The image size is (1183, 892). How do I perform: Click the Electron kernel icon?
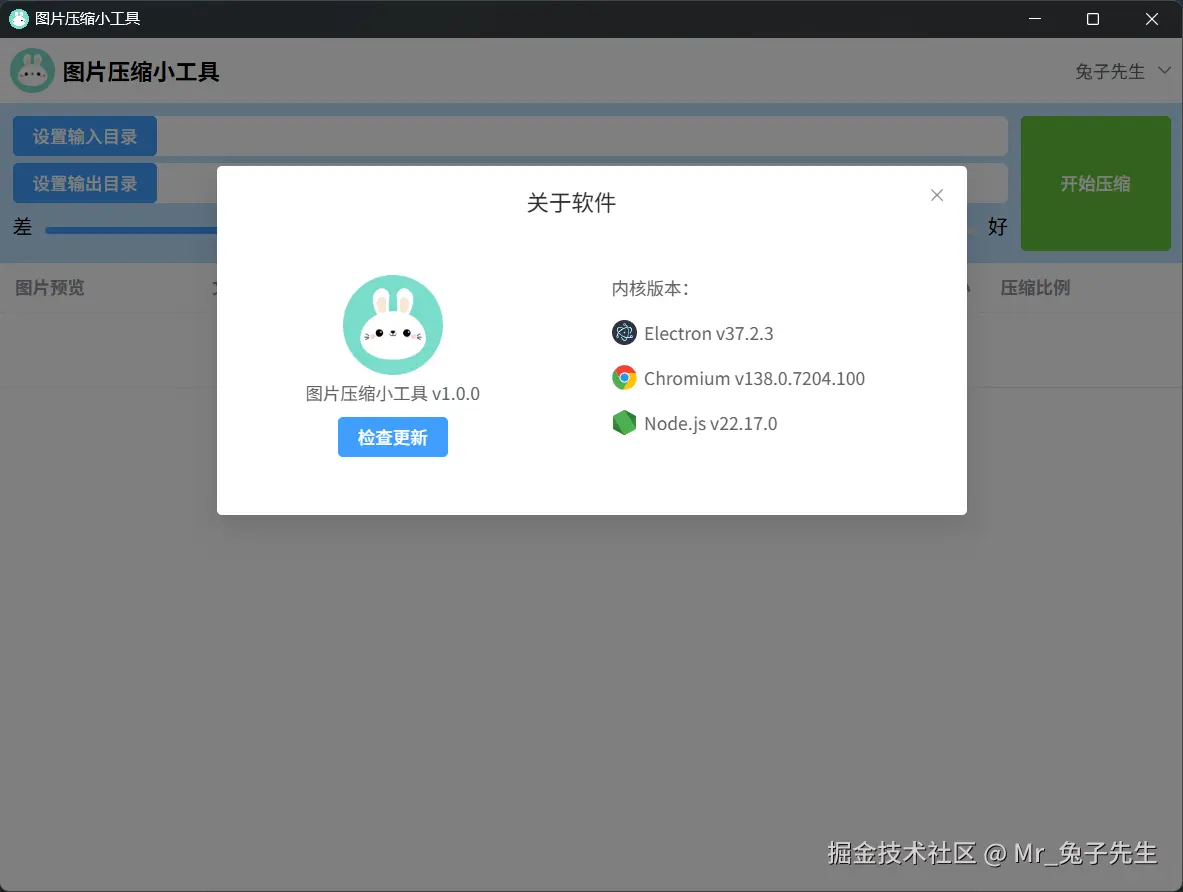click(624, 333)
